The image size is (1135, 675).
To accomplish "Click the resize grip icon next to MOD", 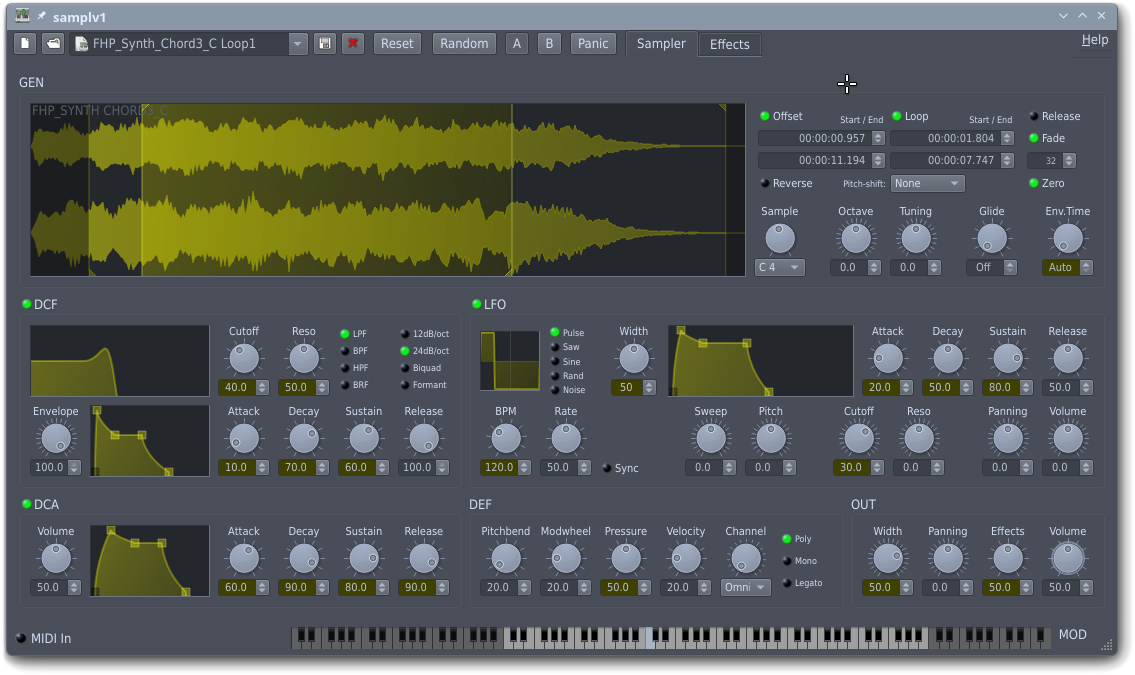I will (1107, 645).
